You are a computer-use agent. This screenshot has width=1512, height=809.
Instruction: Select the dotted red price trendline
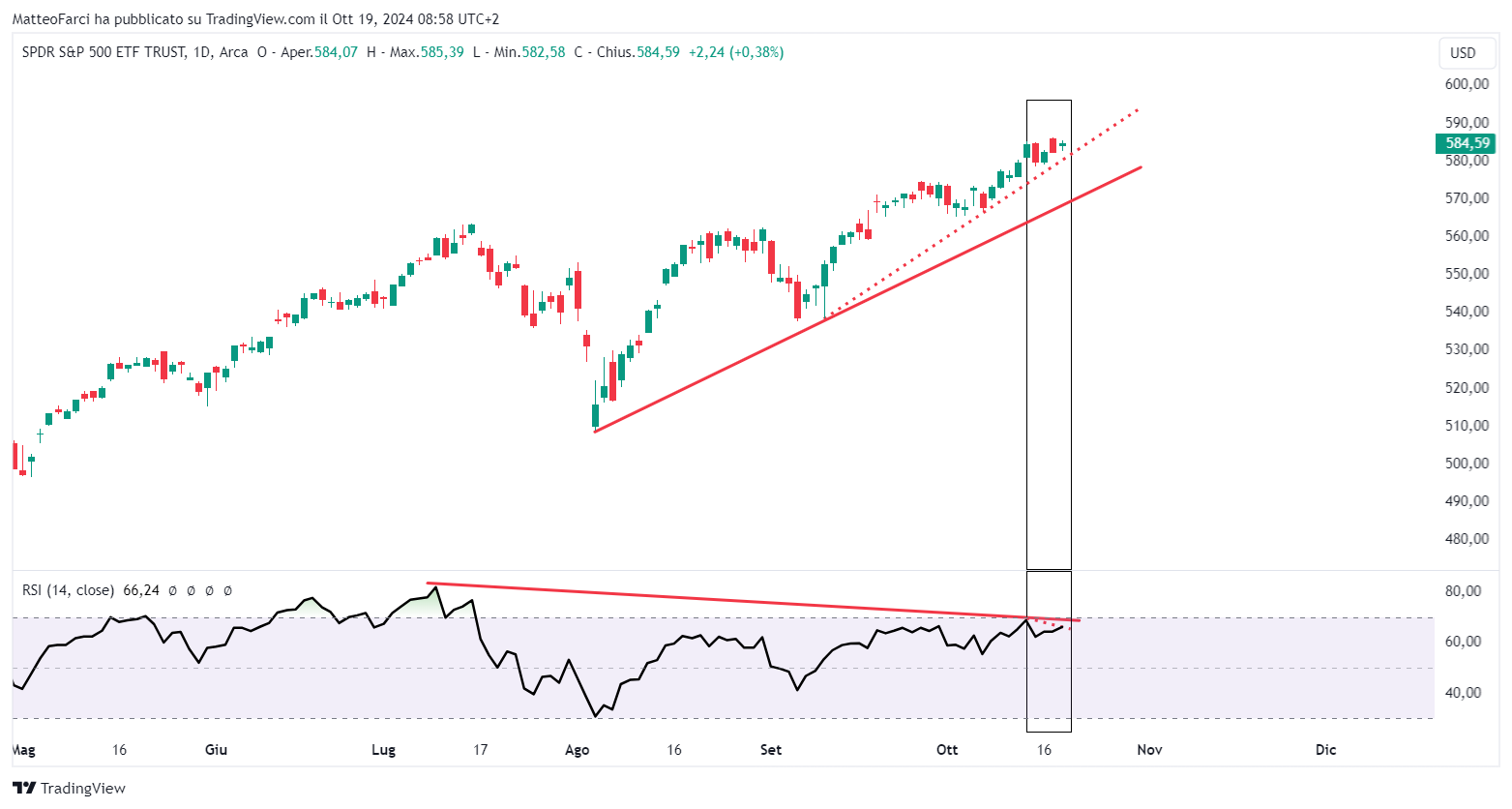(x=981, y=214)
